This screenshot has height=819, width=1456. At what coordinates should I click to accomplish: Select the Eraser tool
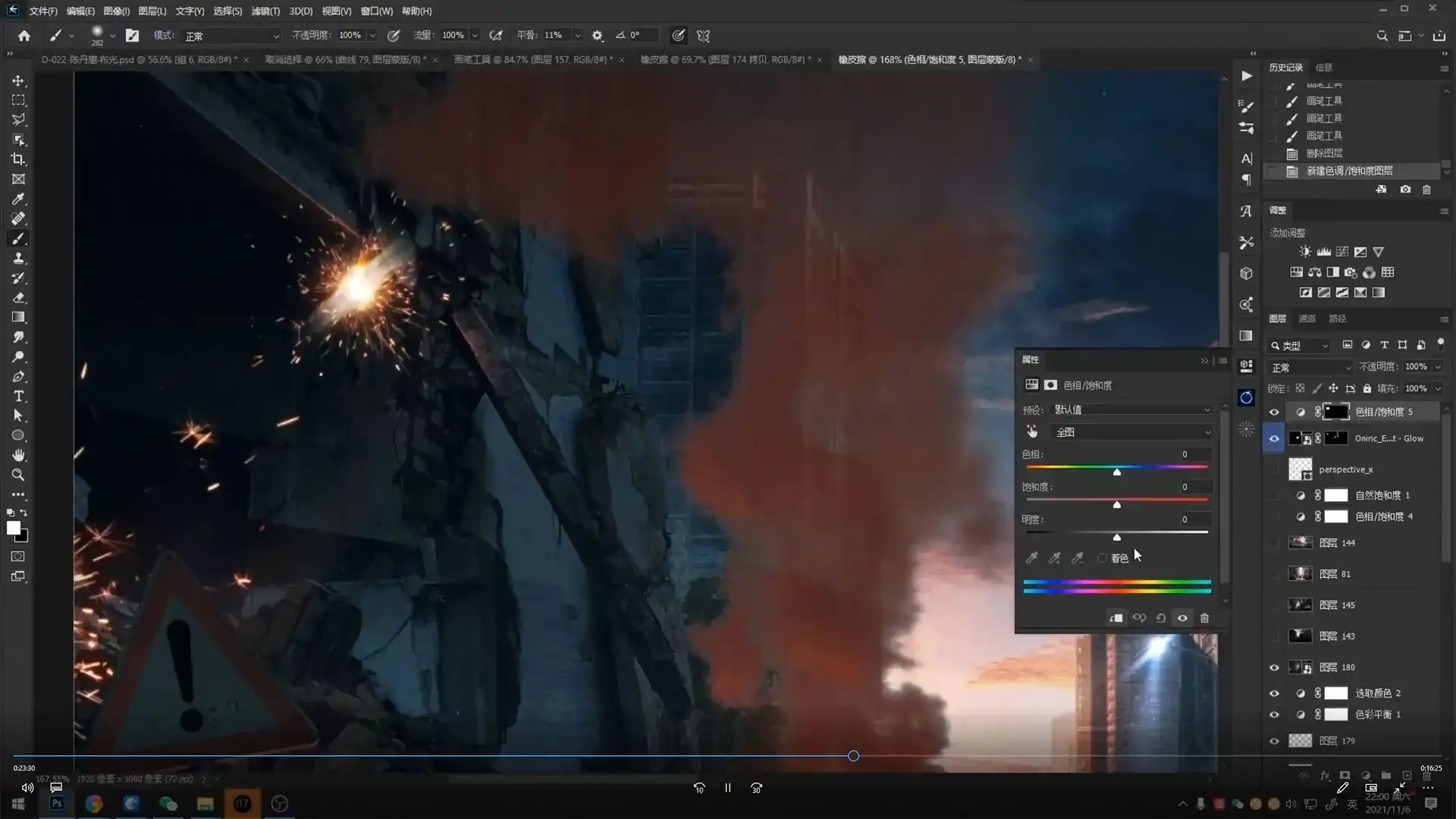[x=18, y=297]
